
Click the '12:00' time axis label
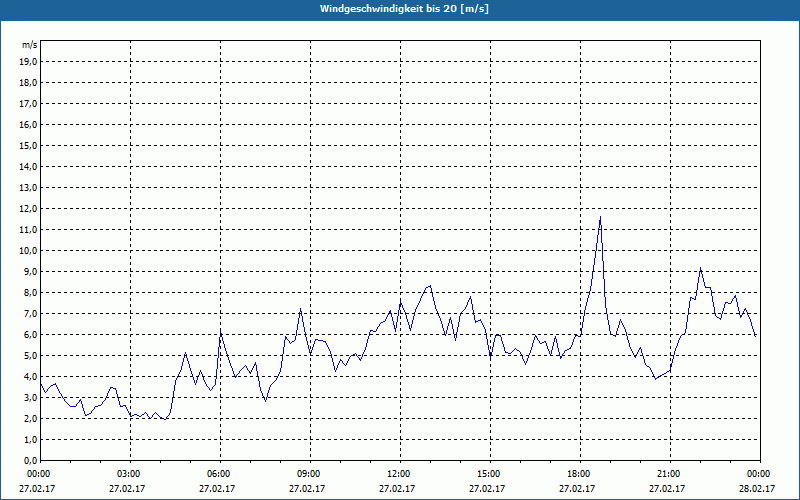click(x=401, y=474)
